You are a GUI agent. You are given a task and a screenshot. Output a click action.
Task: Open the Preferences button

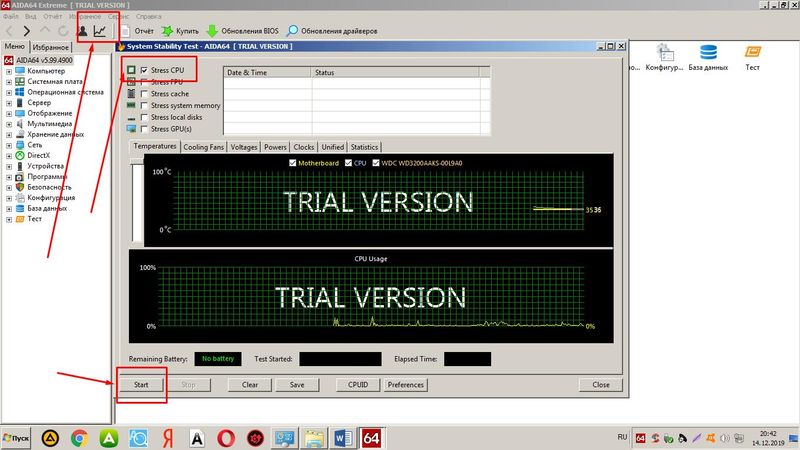coord(406,385)
